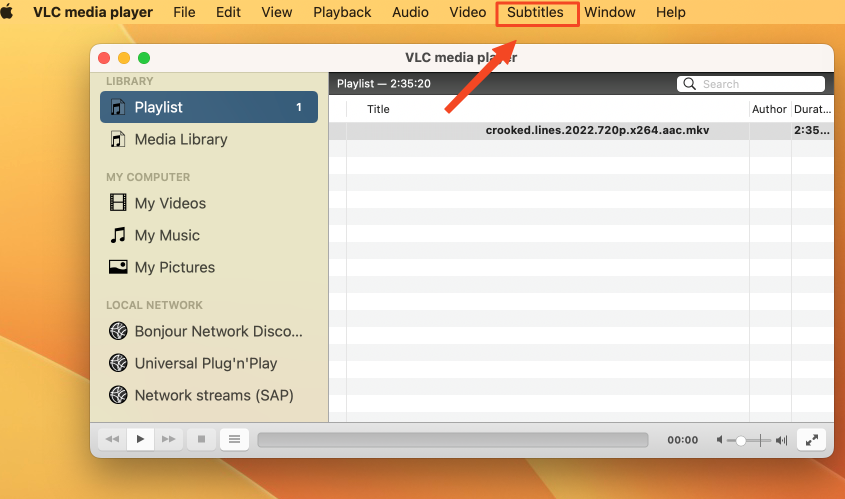The image size is (845, 499).
Task: Click the Media Library file icon
Action: (118, 139)
